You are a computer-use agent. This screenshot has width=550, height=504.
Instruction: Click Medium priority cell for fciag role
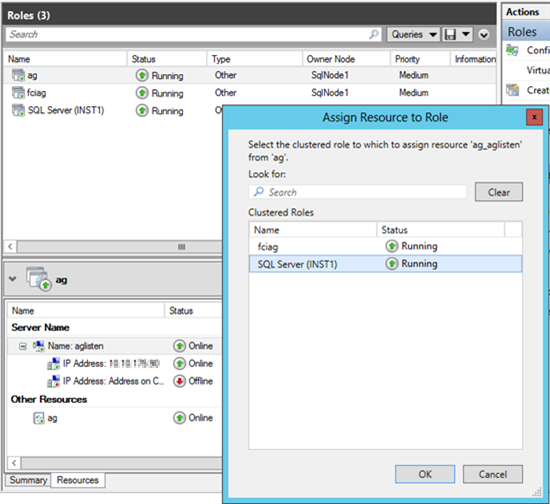pyautogui.click(x=414, y=93)
